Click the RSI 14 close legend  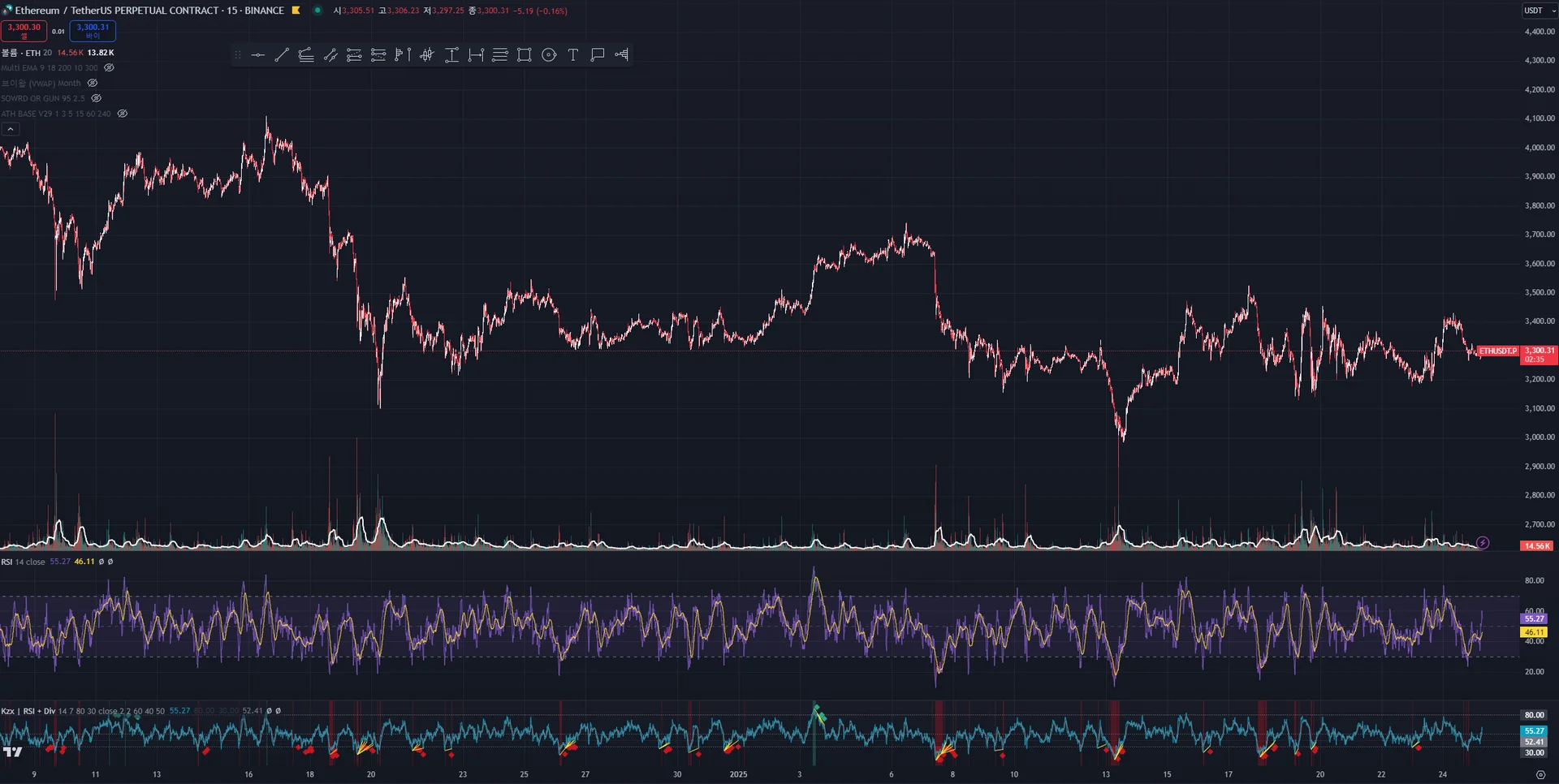coord(23,562)
